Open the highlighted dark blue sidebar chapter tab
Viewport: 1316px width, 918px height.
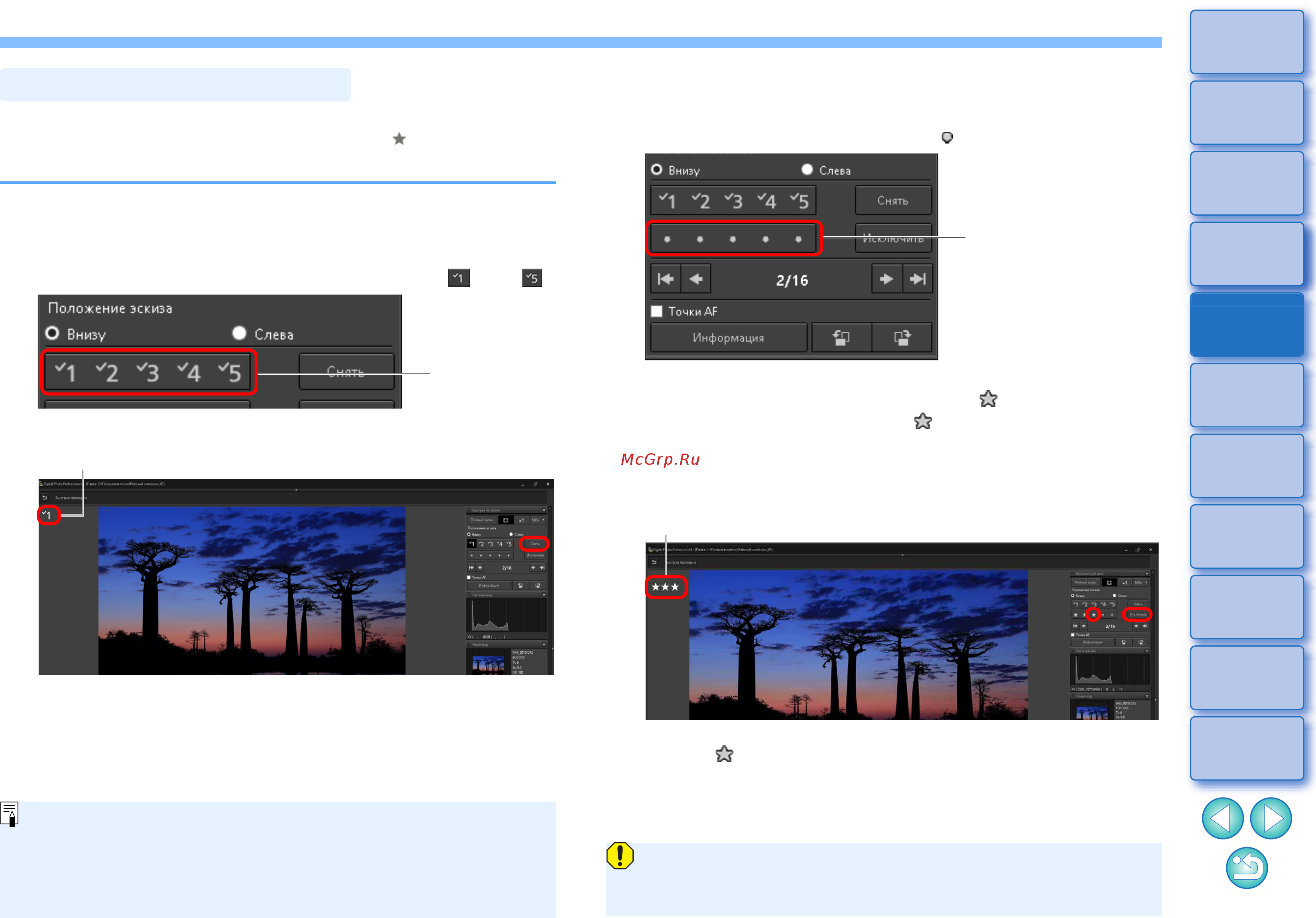[x=1247, y=325]
